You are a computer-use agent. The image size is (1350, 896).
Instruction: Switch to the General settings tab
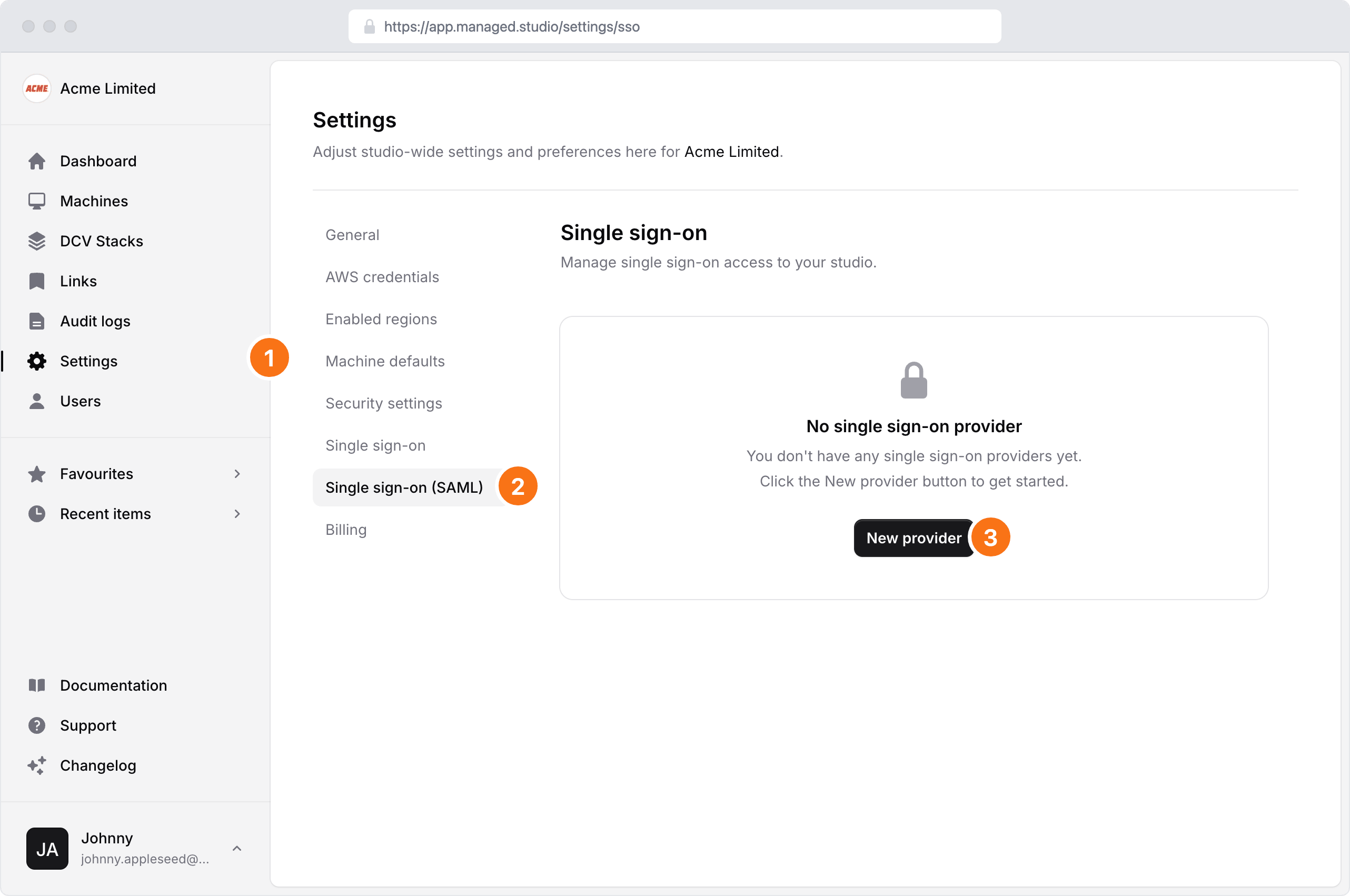coord(352,235)
